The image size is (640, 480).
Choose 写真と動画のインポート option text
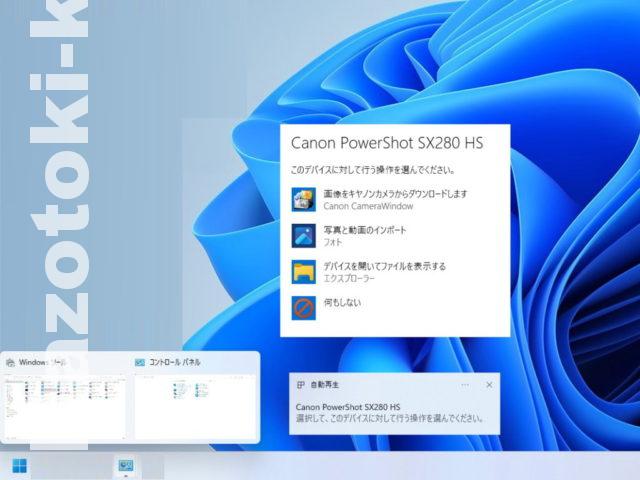tap(364, 230)
